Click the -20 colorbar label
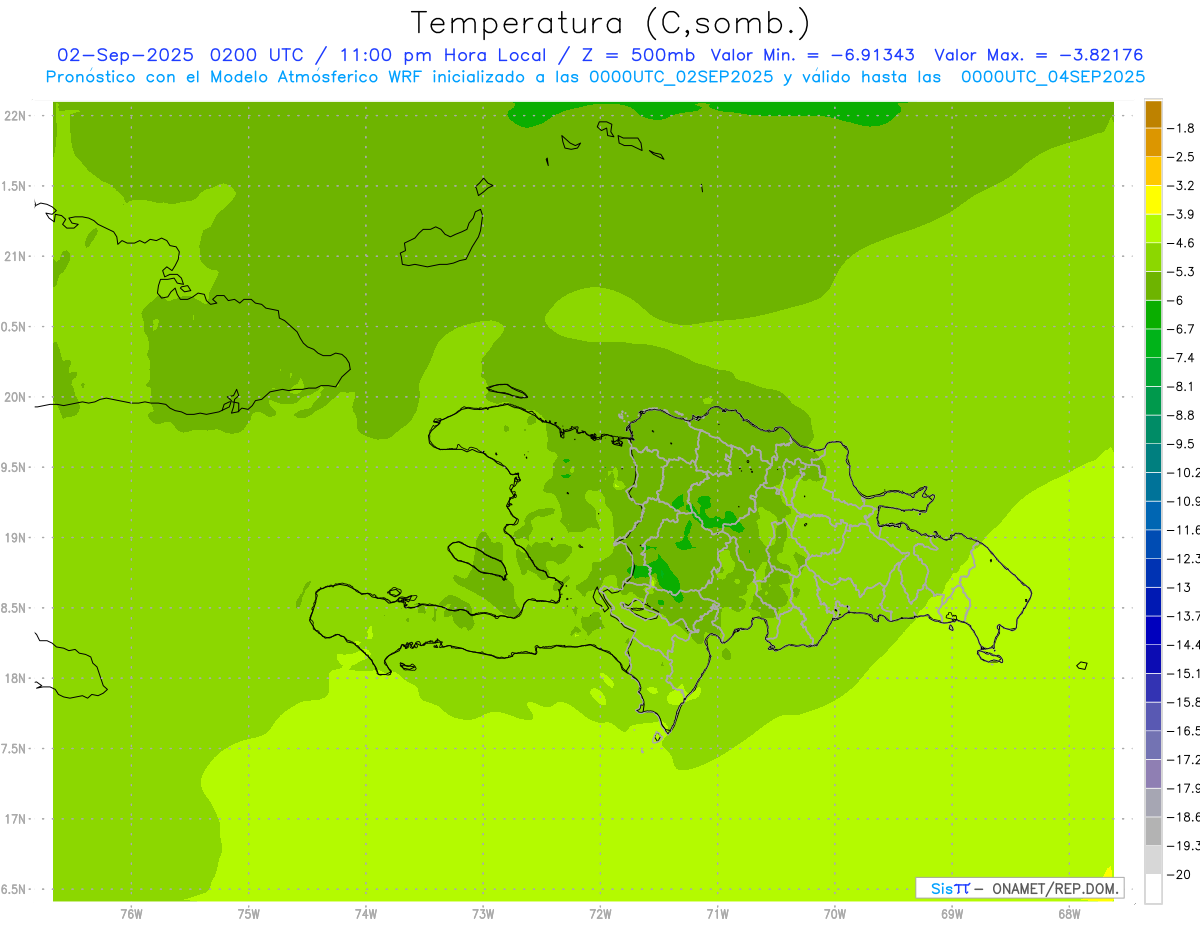This screenshot has width=1200, height=927. (1180, 875)
